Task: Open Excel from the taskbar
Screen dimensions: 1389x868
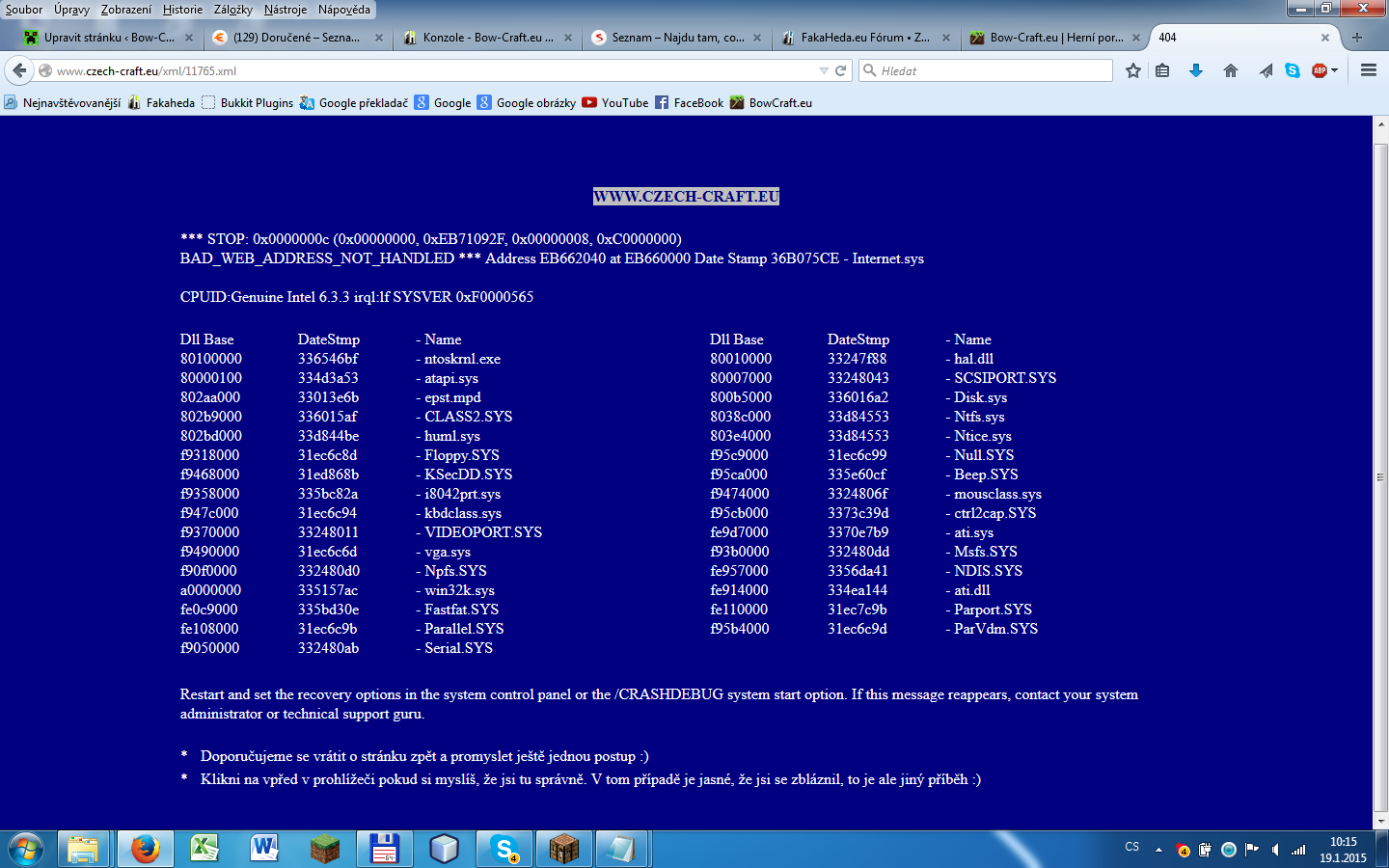Action: [204, 849]
